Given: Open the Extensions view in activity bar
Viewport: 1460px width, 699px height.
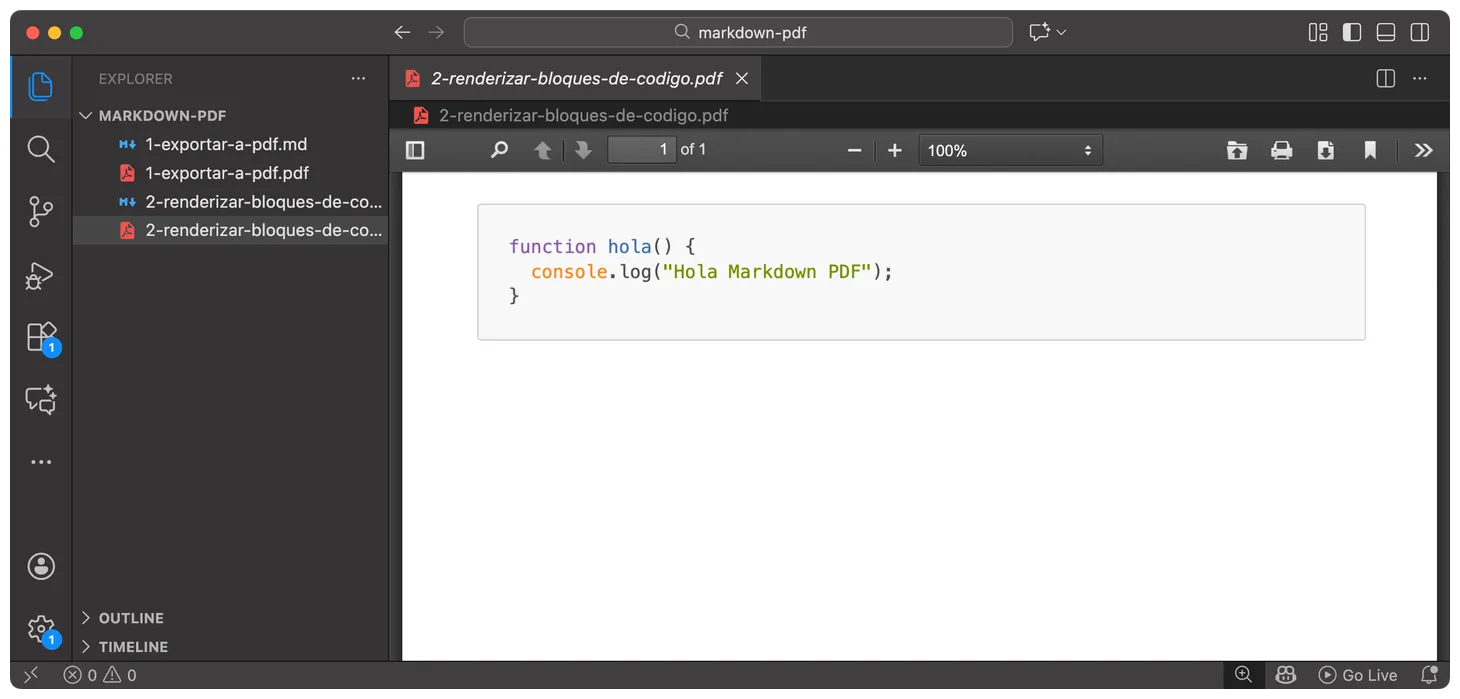Looking at the screenshot, I should click(x=41, y=337).
